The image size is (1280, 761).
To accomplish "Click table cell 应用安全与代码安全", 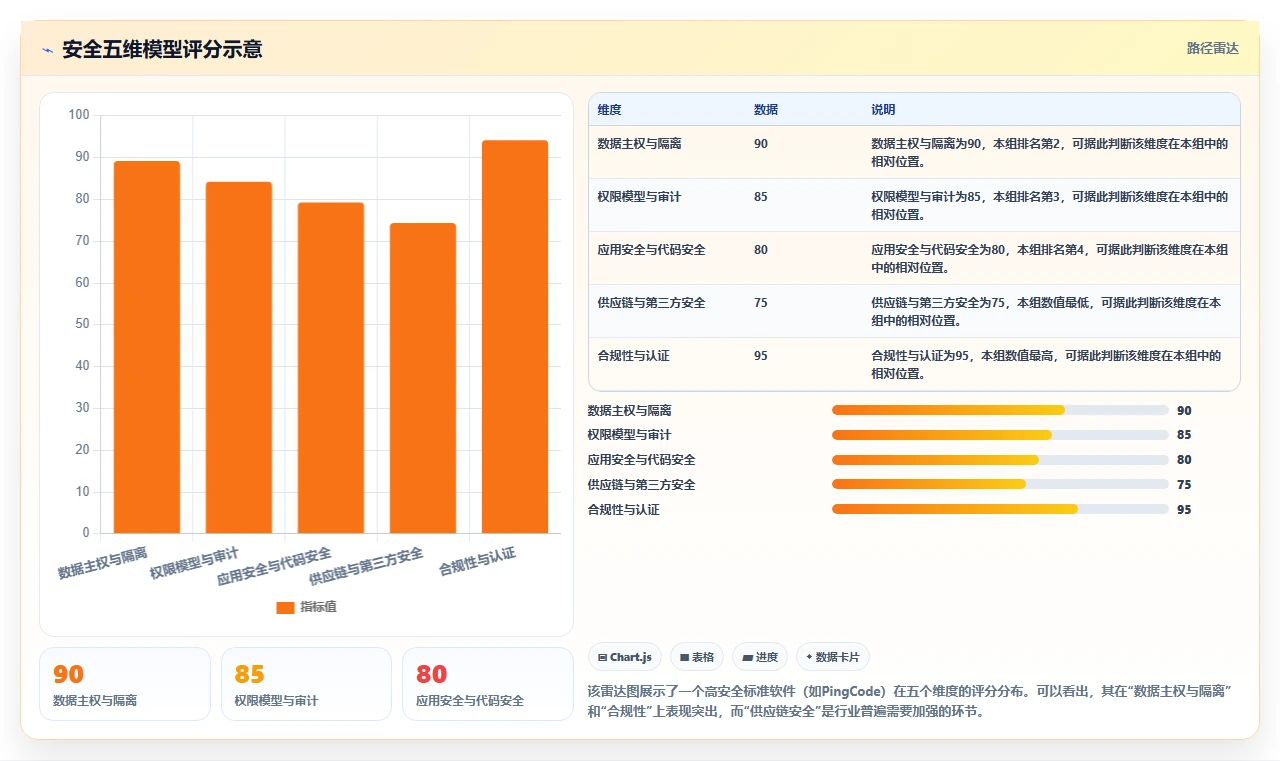I will click(652, 250).
